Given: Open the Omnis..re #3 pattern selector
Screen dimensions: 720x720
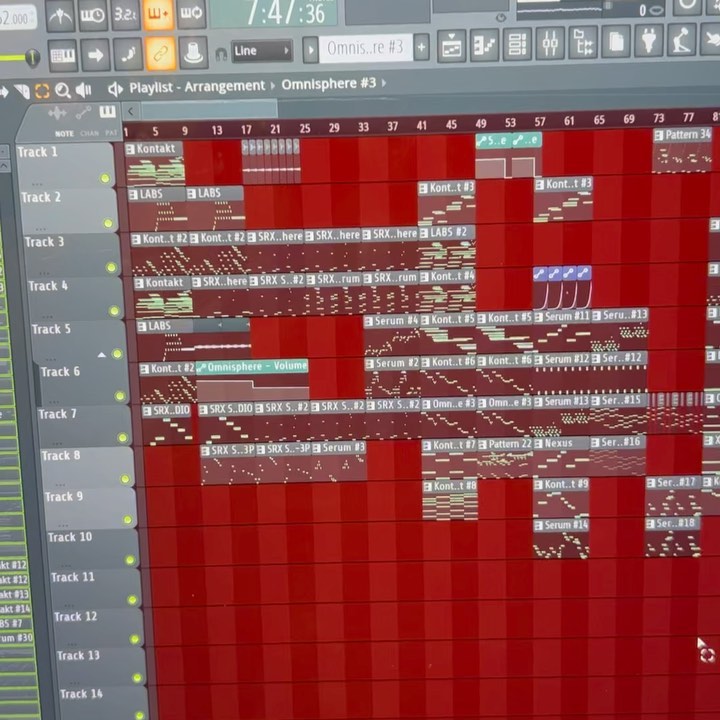Looking at the screenshot, I should [x=364, y=48].
